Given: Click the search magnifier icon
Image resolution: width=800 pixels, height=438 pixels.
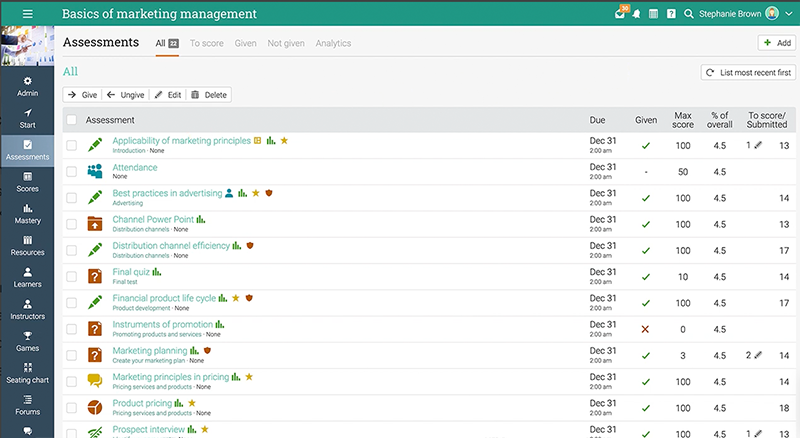Looking at the screenshot, I should coord(690,15).
